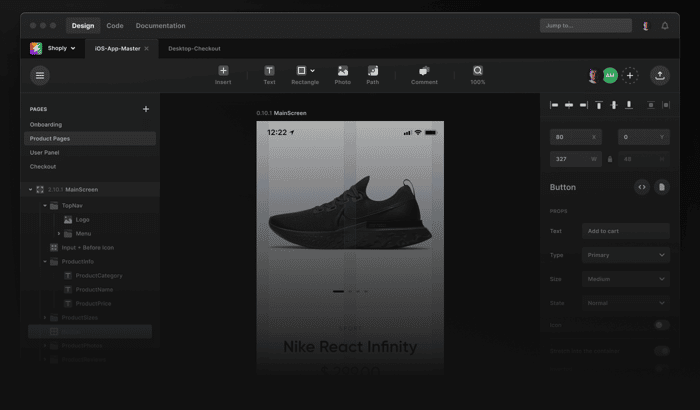Select the Onboarding page
Image resolution: width=700 pixels, height=410 pixels.
click(46, 125)
